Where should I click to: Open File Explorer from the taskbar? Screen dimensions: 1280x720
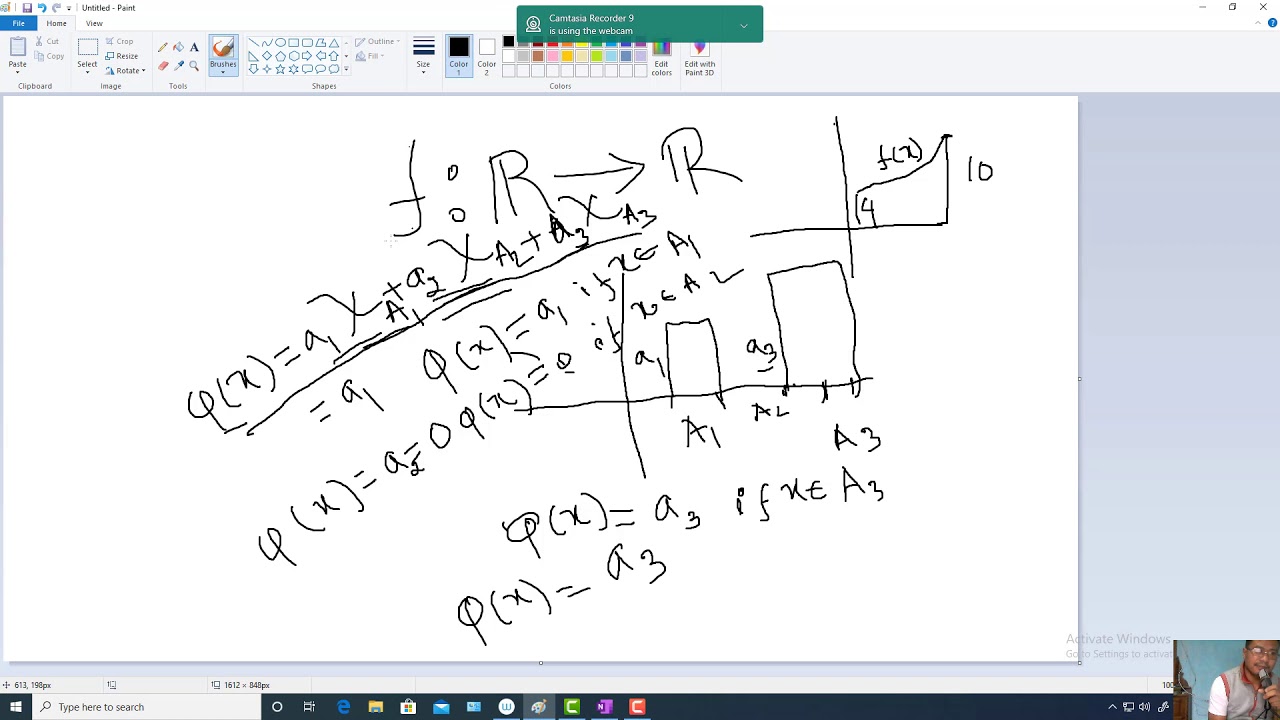tap(376, 707)
